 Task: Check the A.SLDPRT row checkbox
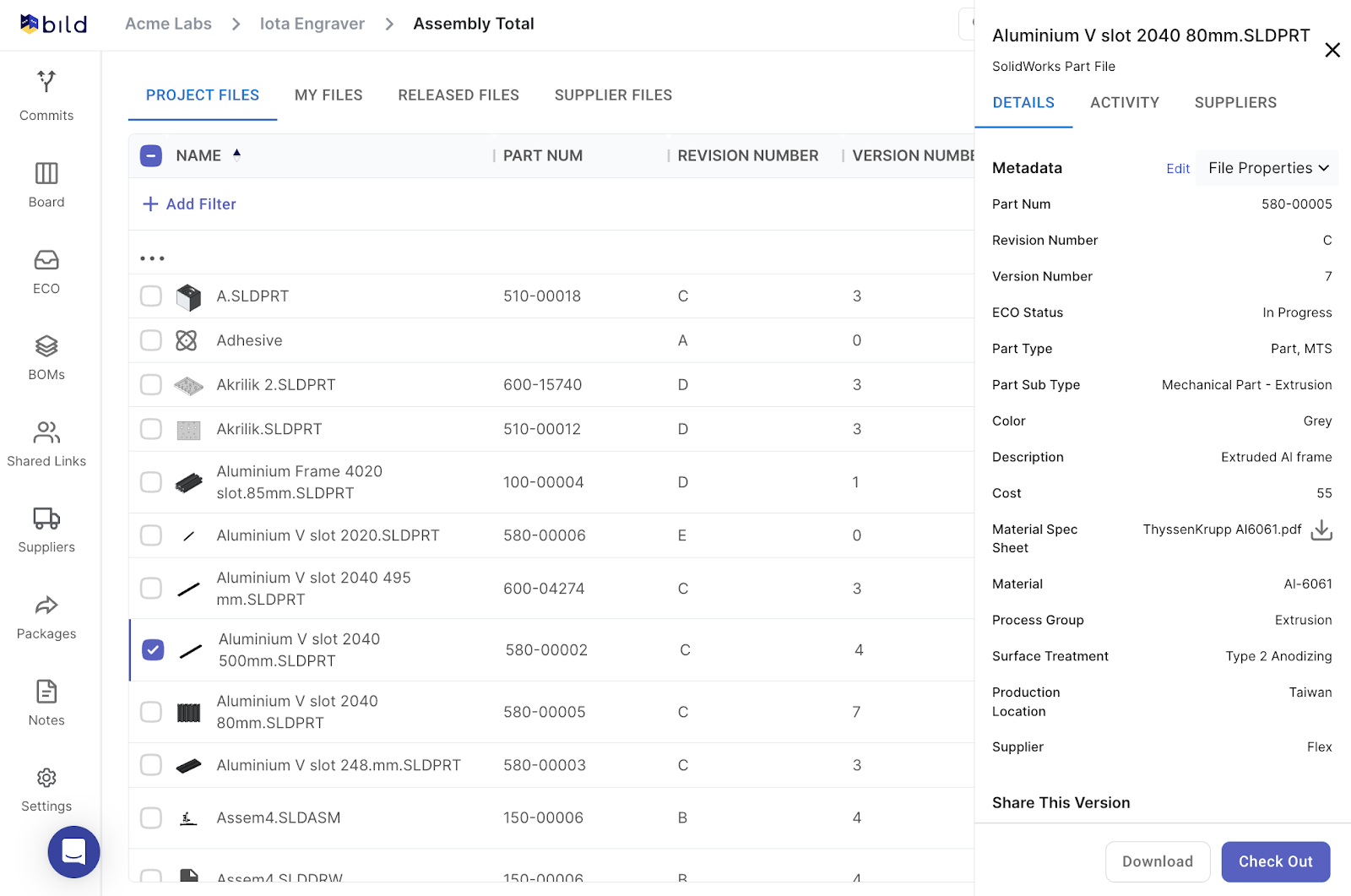point(151,296)
